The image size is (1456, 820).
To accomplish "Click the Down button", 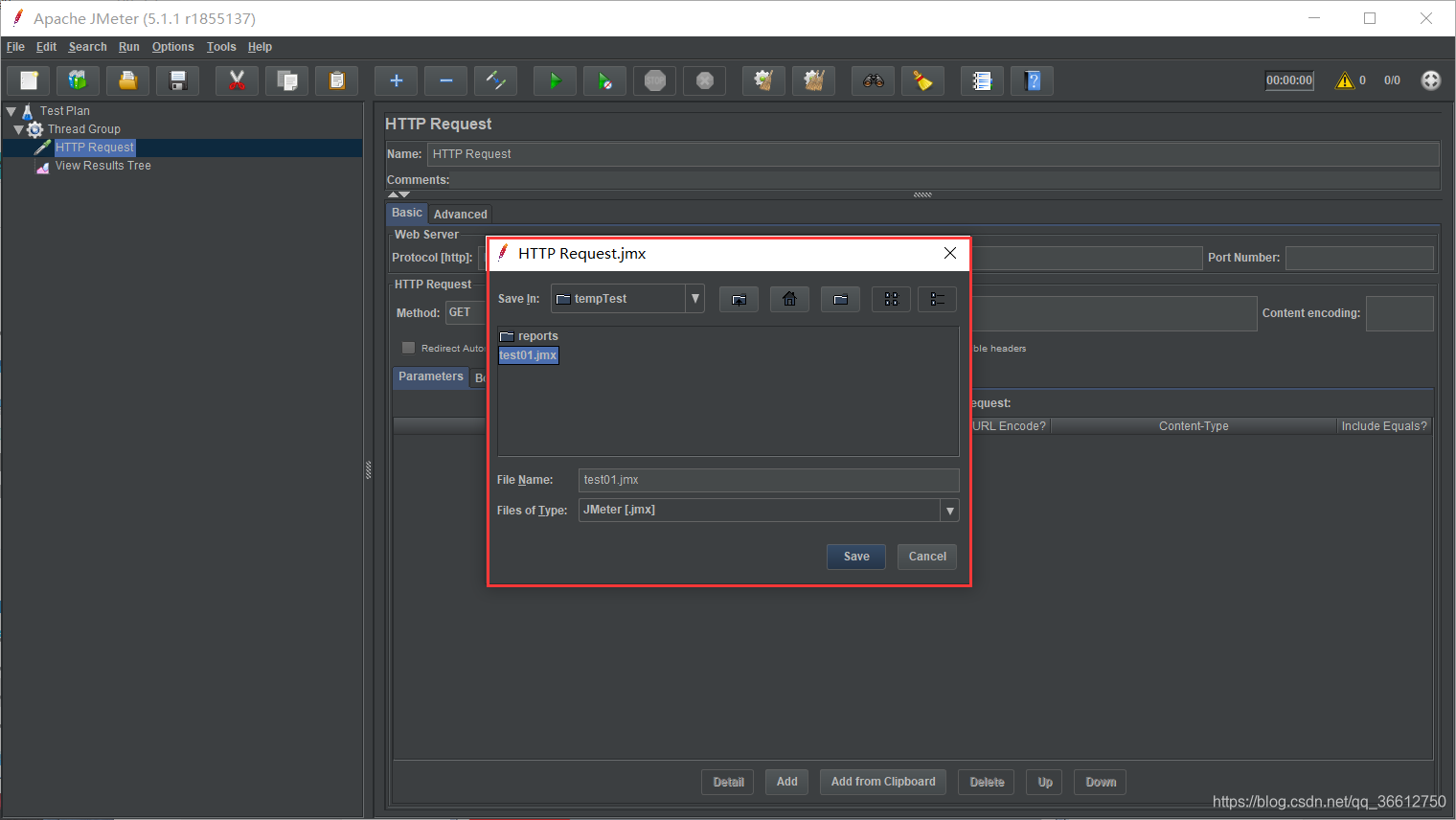I will (x=1101, y=783).
